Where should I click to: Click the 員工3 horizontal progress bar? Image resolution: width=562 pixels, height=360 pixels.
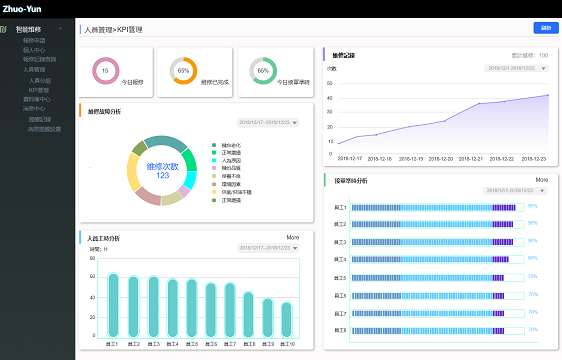tap(437, 242)
